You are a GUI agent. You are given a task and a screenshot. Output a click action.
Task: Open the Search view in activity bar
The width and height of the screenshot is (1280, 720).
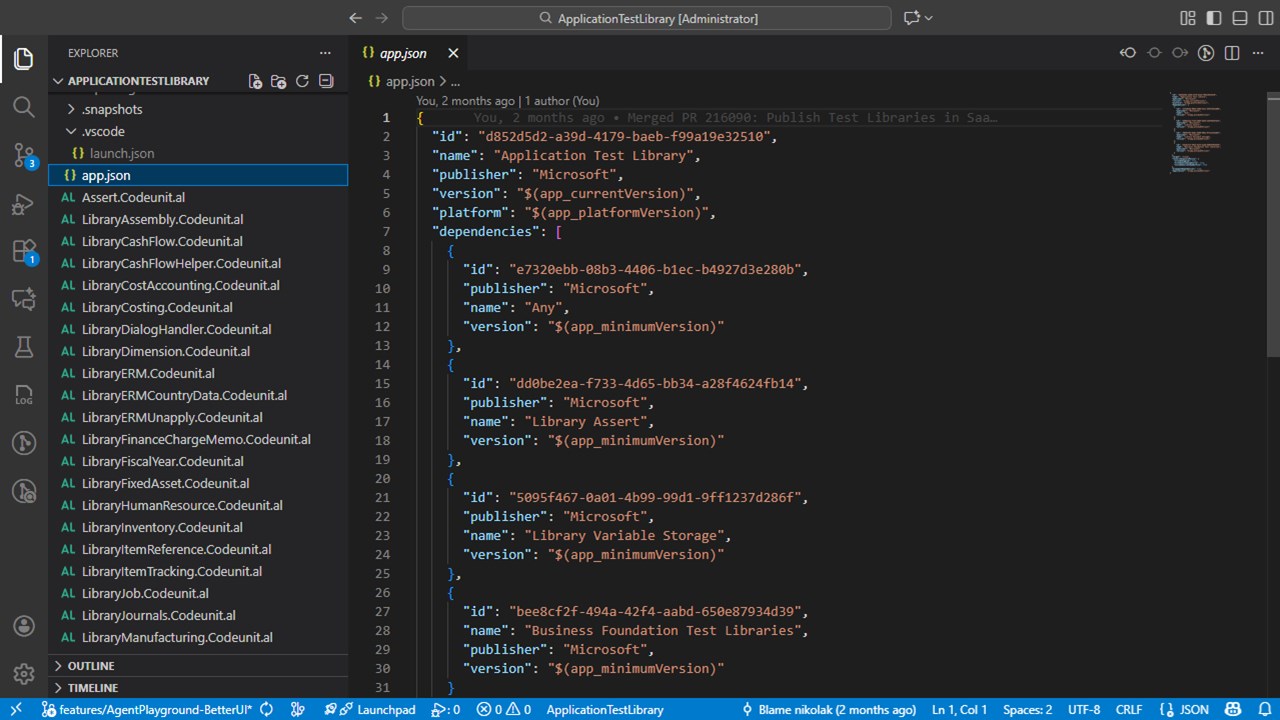[24, 106]
